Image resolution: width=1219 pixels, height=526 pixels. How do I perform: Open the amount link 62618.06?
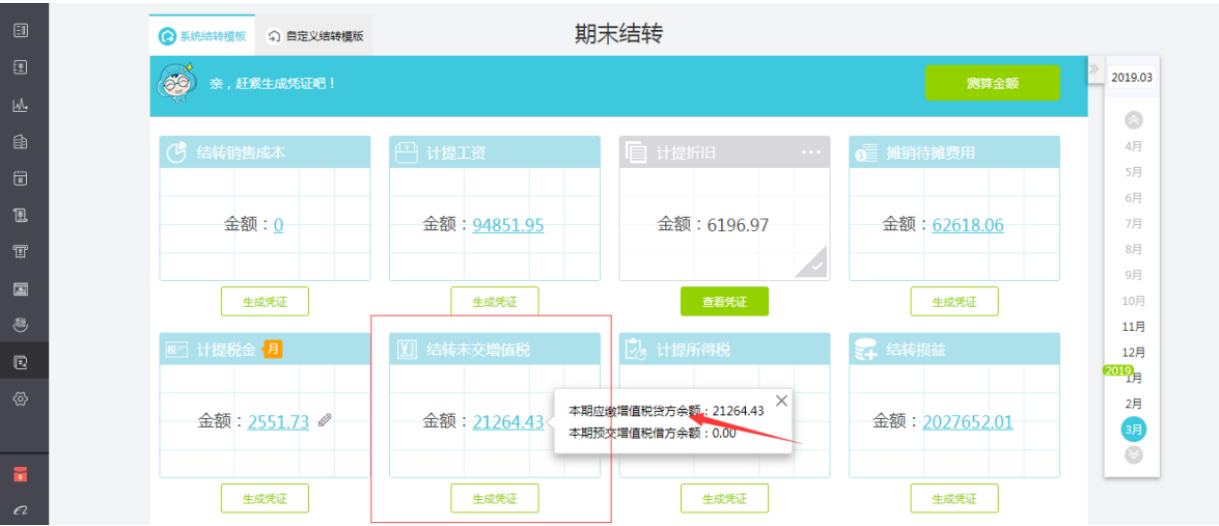[x=968, y=225]
